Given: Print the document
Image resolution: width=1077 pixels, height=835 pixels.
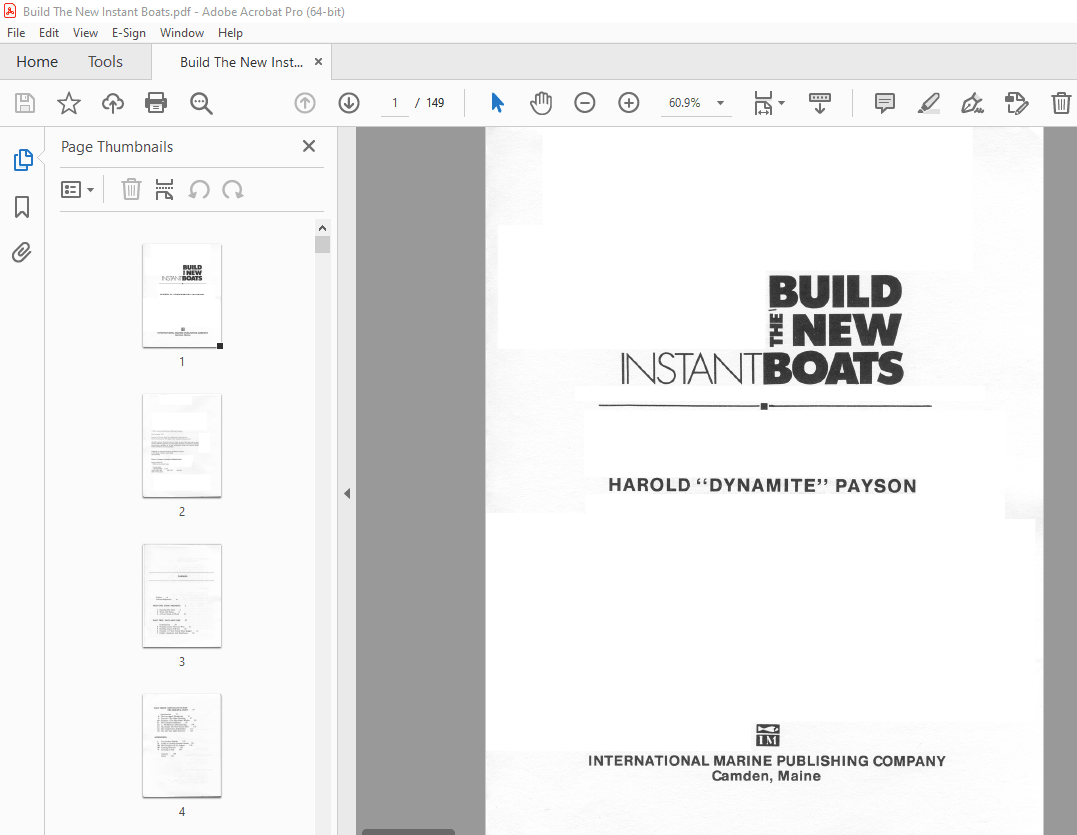Looking at the screenshot, I should point(156,103).
